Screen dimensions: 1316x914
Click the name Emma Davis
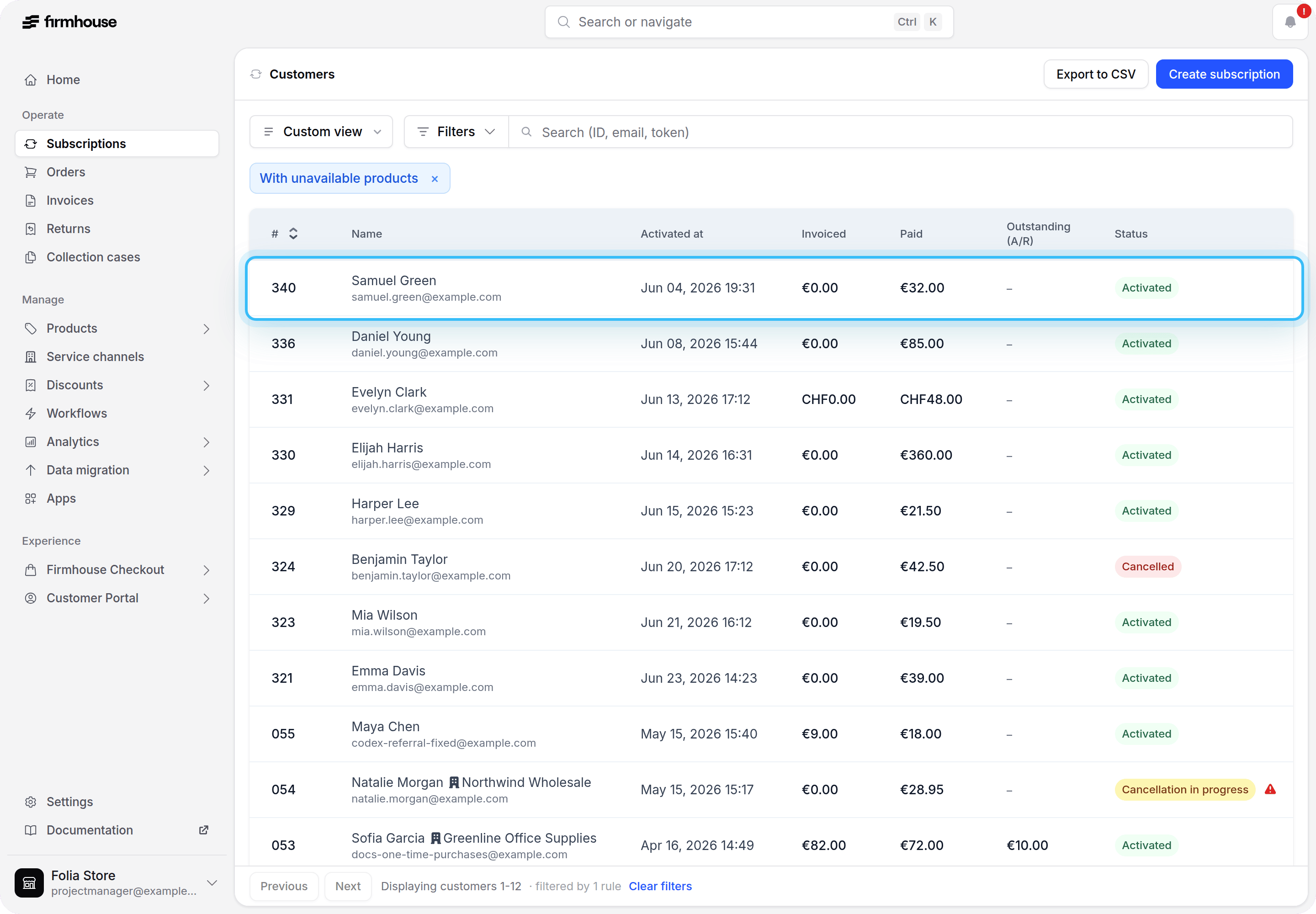click(x=388, y=670)
